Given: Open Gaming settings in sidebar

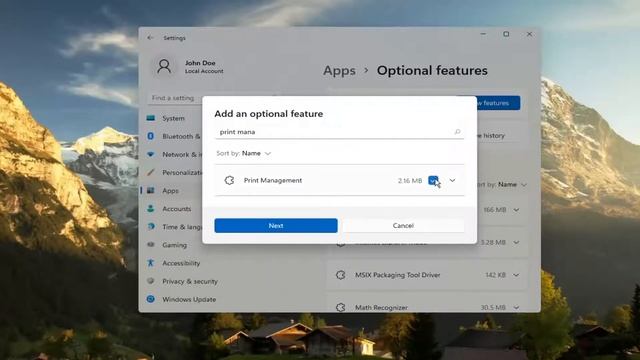Looking at the screenshot, I should coord(175,245).
